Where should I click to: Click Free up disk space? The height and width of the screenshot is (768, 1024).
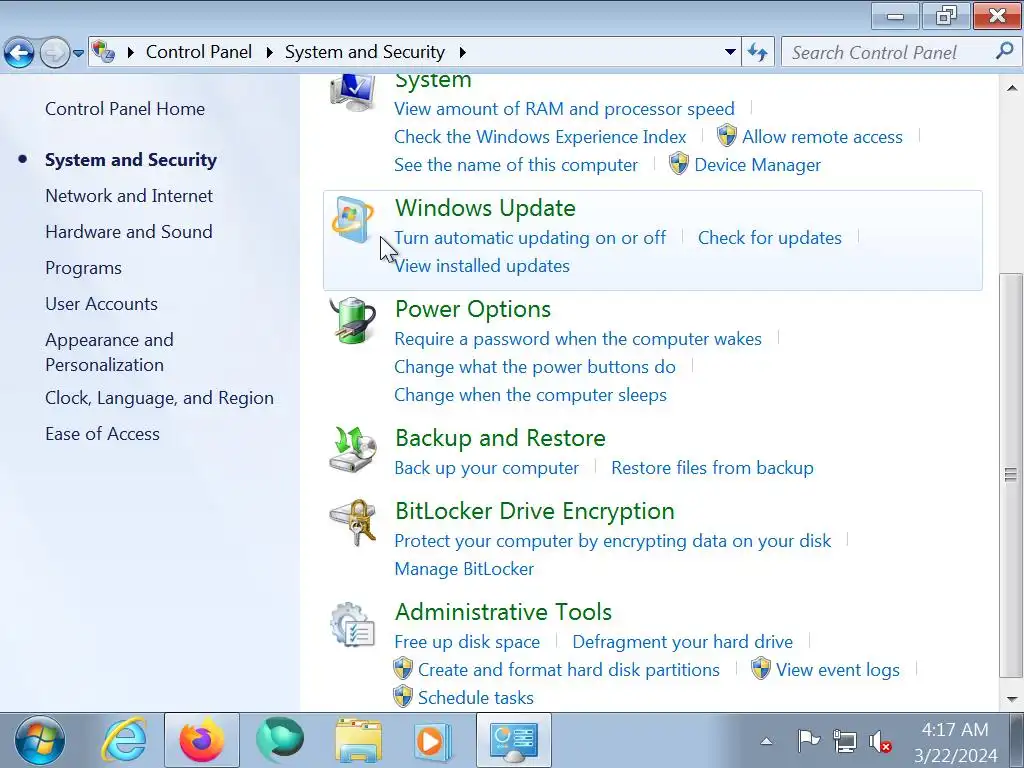[x=467, y=642]
